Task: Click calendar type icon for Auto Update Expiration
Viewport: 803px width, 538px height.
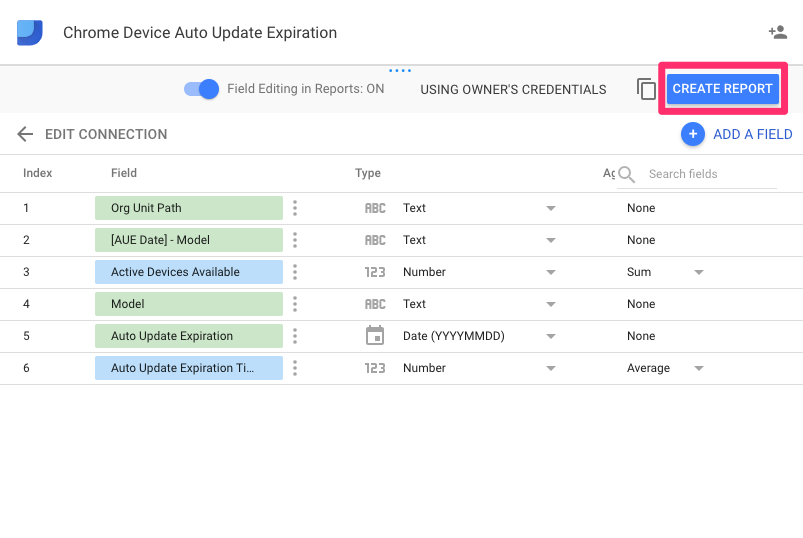Action: [374, 336]
